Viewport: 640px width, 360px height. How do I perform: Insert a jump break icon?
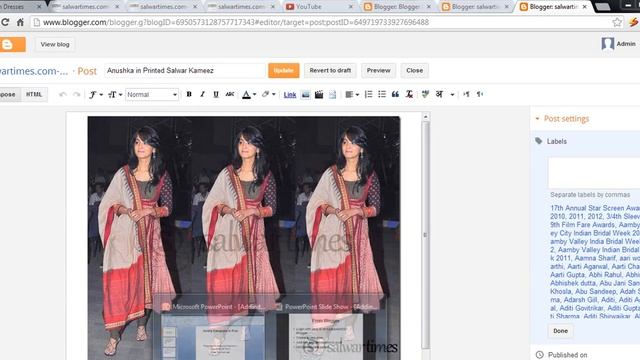click(x=333, y=95)
